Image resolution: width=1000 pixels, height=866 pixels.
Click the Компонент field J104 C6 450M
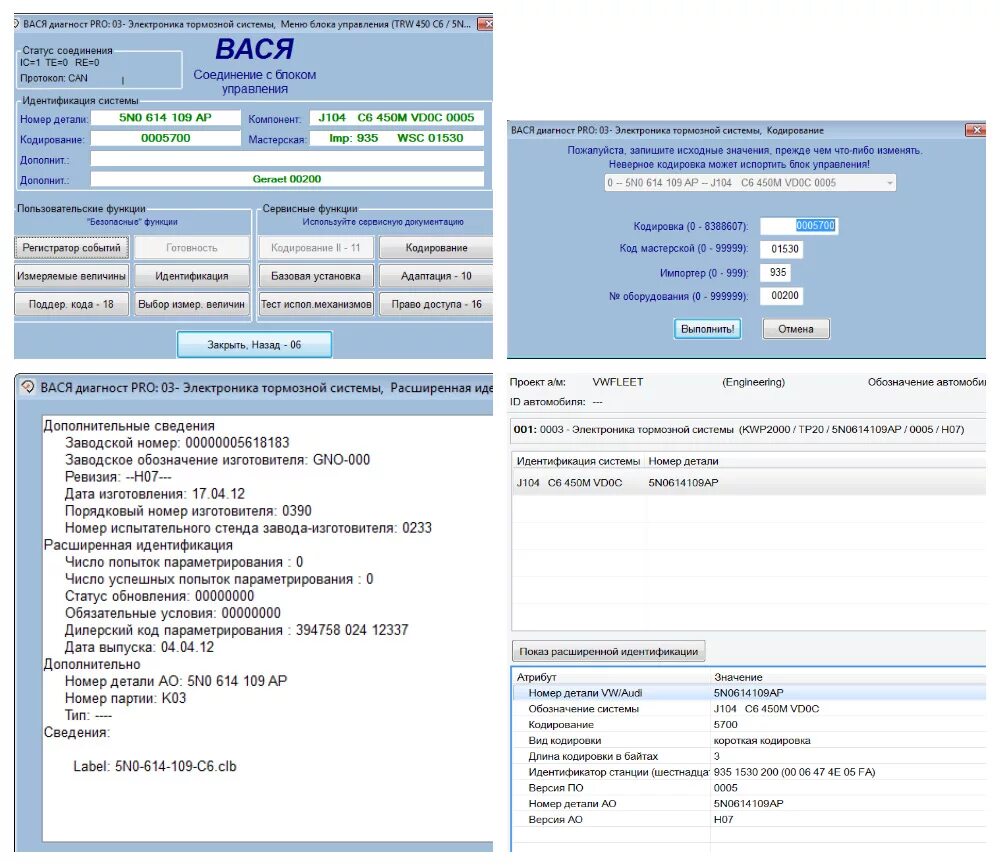(x=396, y=118)
